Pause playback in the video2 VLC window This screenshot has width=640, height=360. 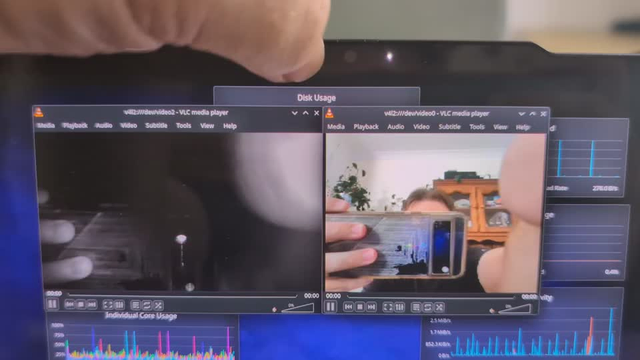[52, 304]
